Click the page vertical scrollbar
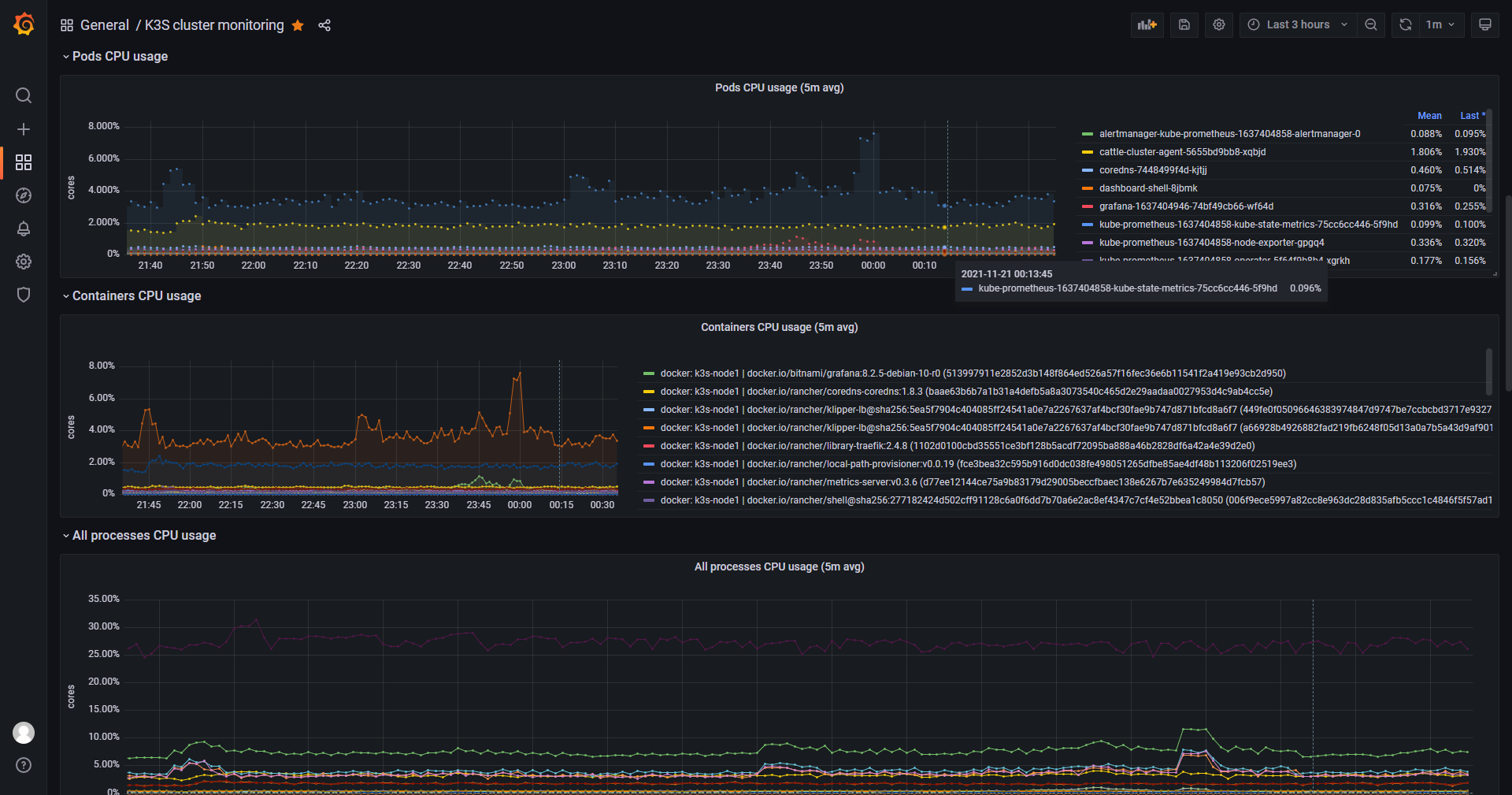The height and width of the screenshot is (795, 1512). coord(1508,293)
